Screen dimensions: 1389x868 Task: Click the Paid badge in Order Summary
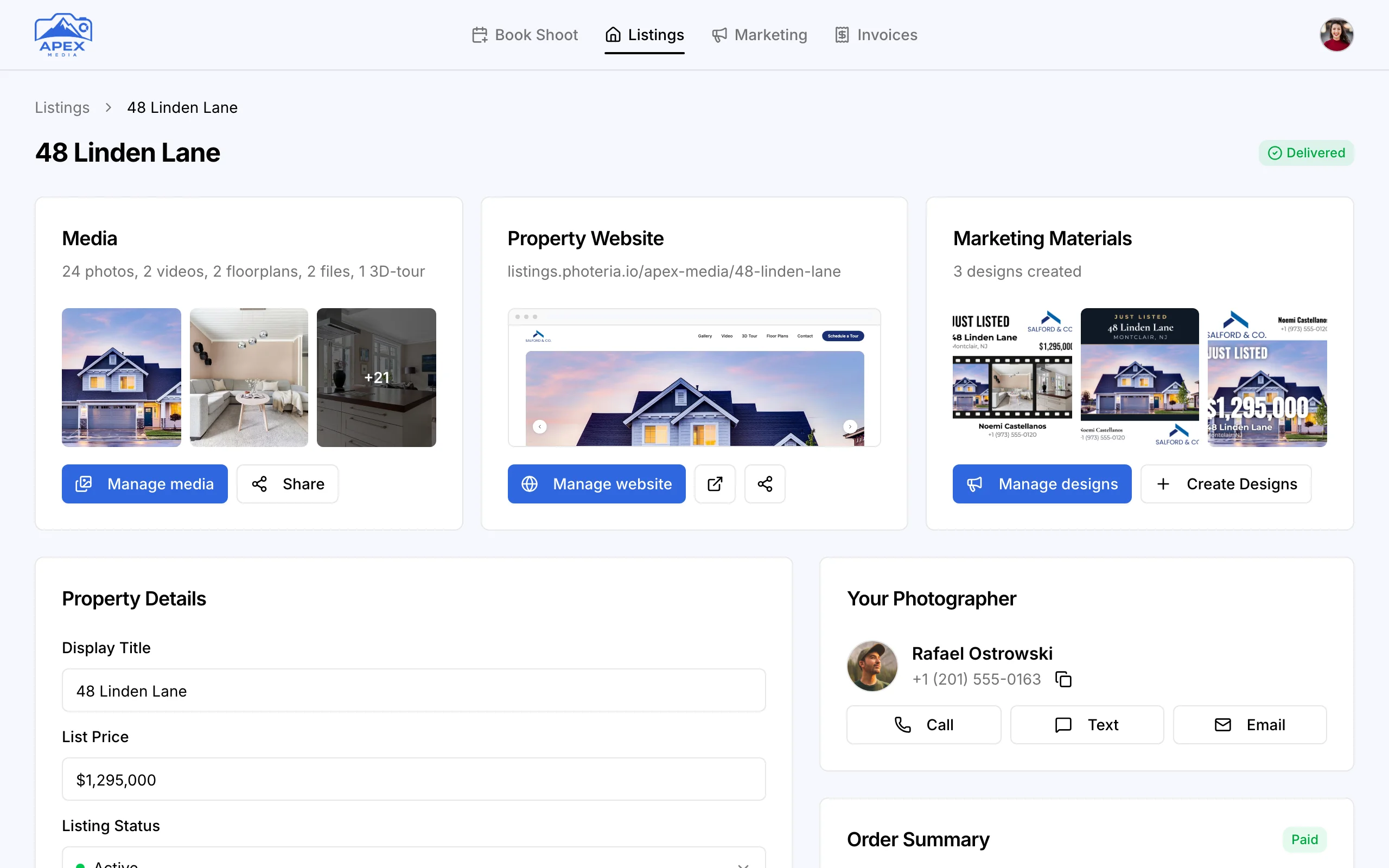[1304, 839]
